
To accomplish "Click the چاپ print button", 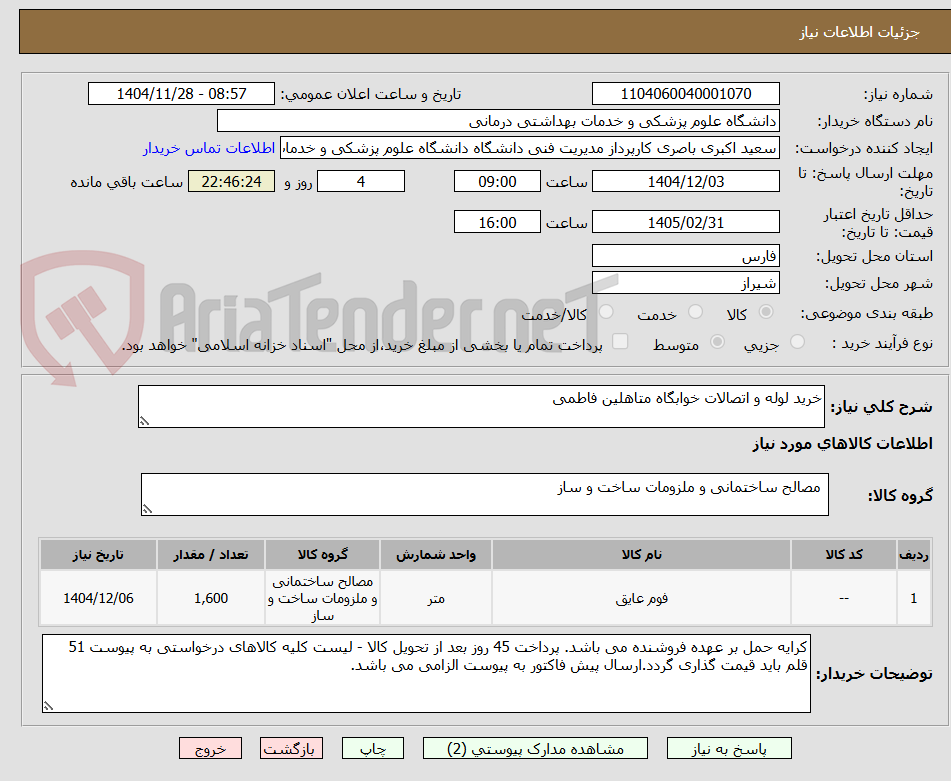I will pyautogui.click(x=372, y=748).
